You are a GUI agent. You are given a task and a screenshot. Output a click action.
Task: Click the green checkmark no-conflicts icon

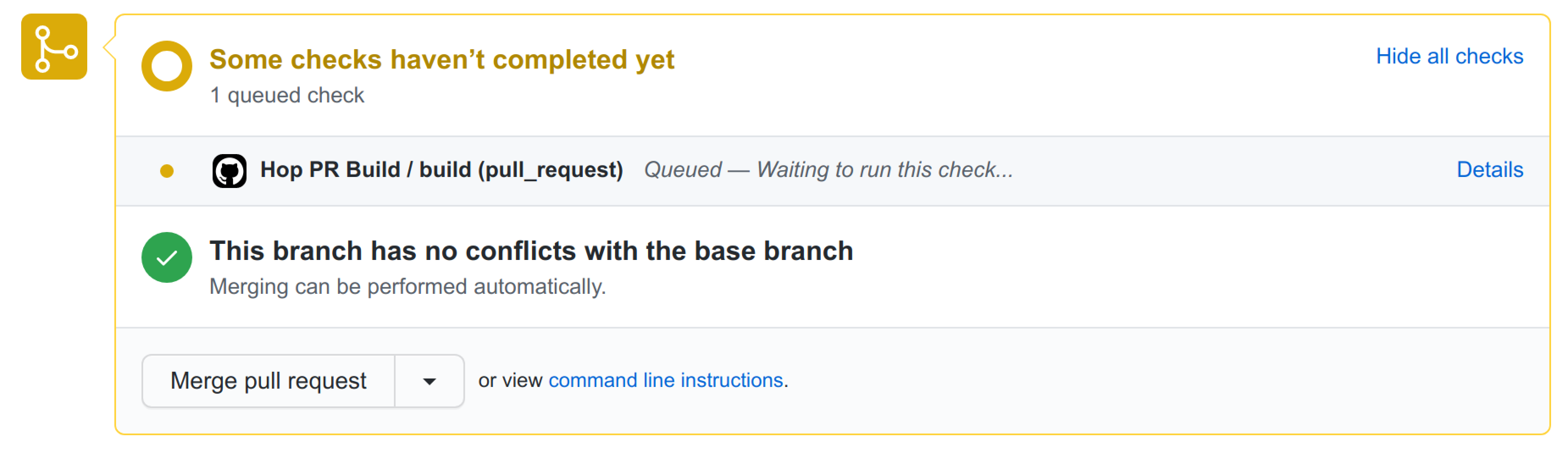(166, 257)
